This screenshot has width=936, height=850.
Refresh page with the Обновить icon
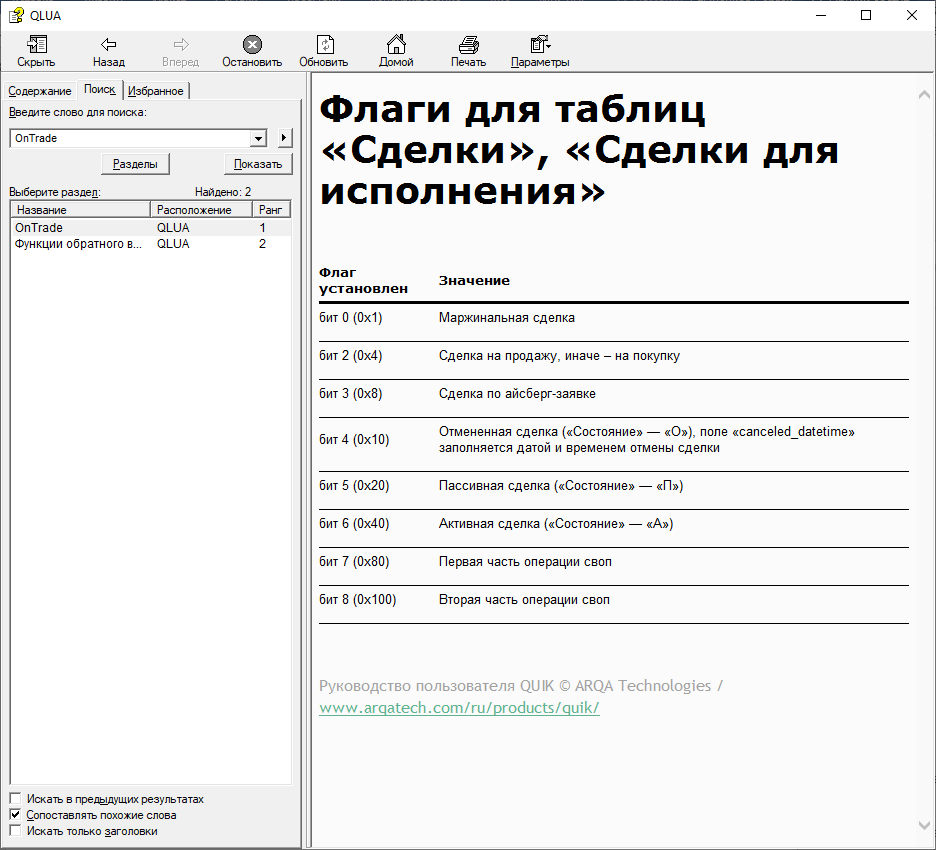coord(324,45)
